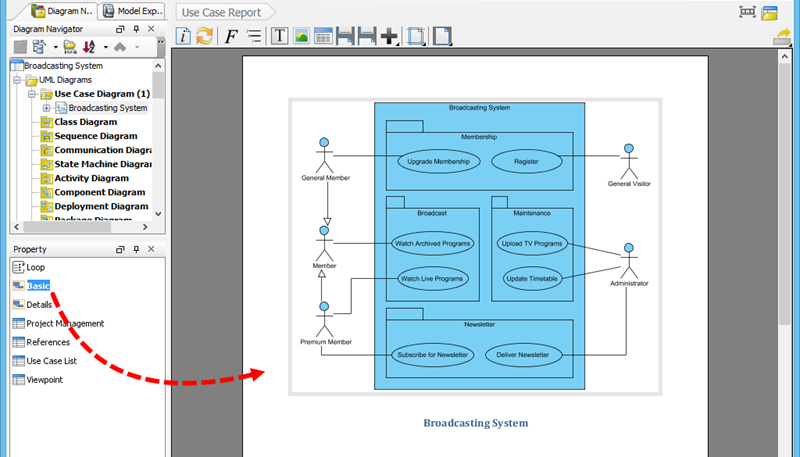800x457 pixels.
Task: Click navigator vertical scrollbar up arrow
Action: 158,66
